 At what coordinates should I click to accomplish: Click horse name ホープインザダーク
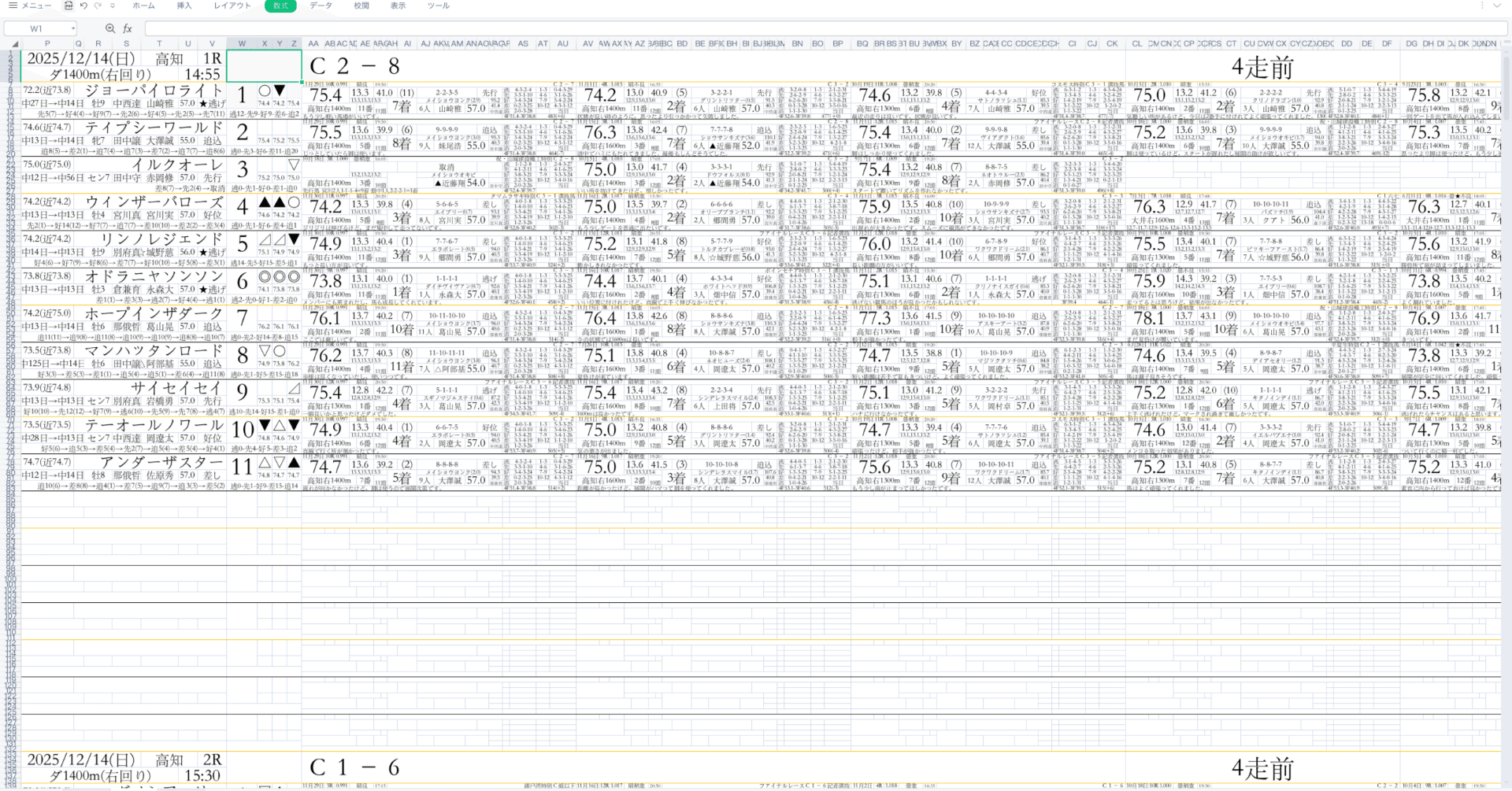pos(153,314)
